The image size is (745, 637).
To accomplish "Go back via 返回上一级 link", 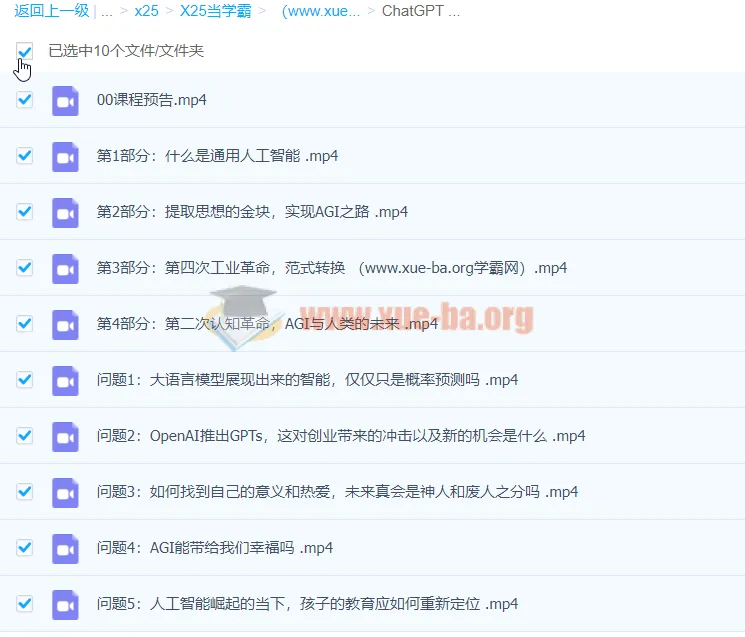I will [x=49, y=12].
